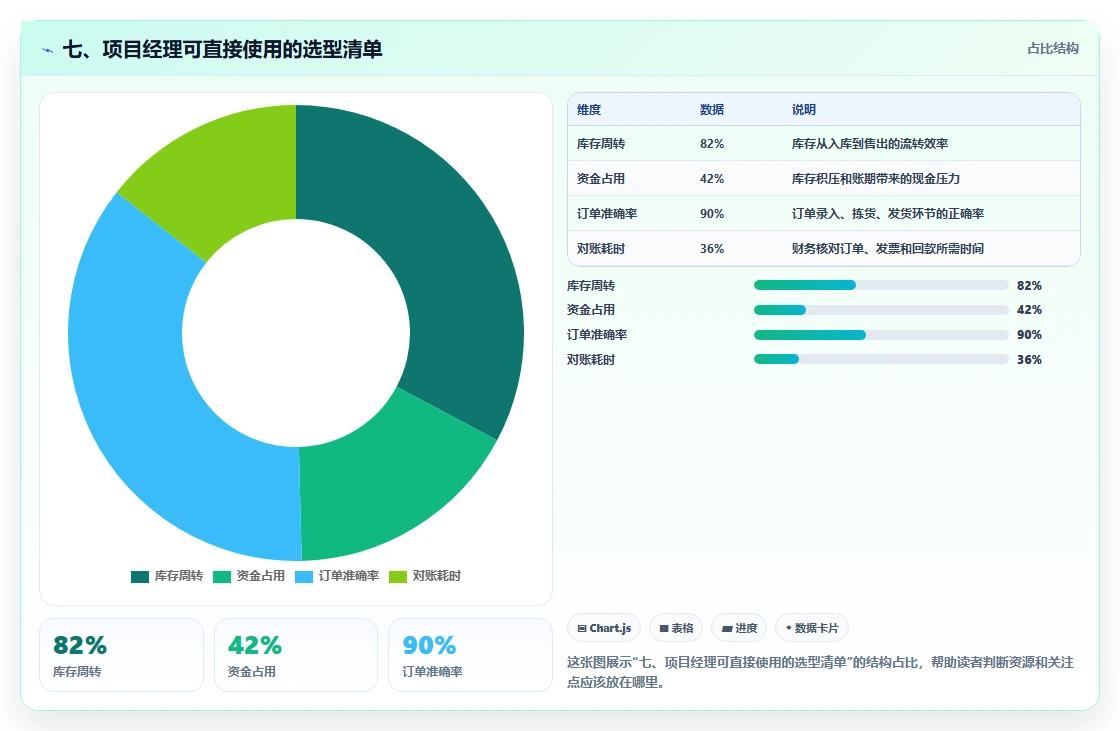Click the 数据卡片 chip
This screenshot has width=1120, height=731.
(x=811, y=628)
